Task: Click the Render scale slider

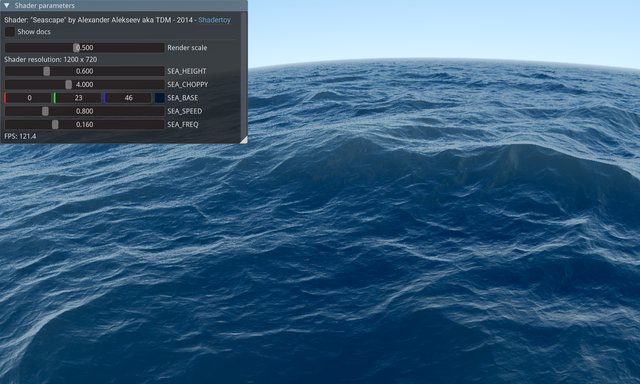Action: [x=84, y=48]
